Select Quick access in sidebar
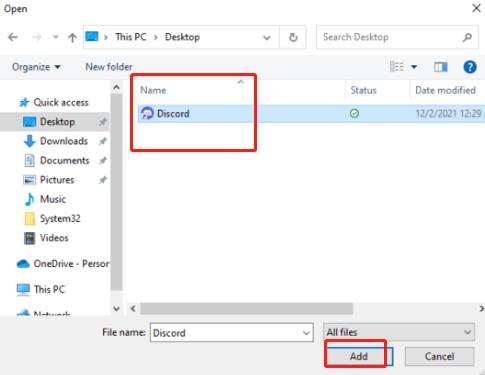This screenshot has height=375, width=485. click(x=61, y=102)
